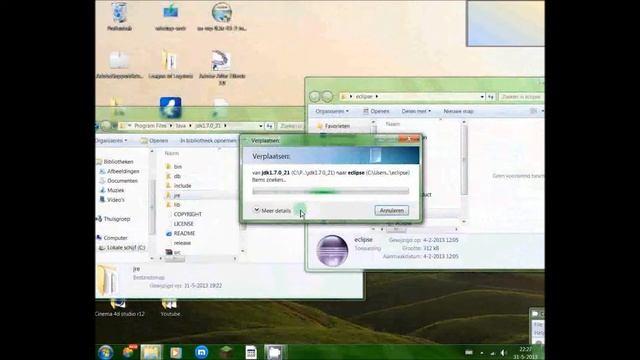Open the Cinema 4d studio r12 desktop icon

click(119, 307)
